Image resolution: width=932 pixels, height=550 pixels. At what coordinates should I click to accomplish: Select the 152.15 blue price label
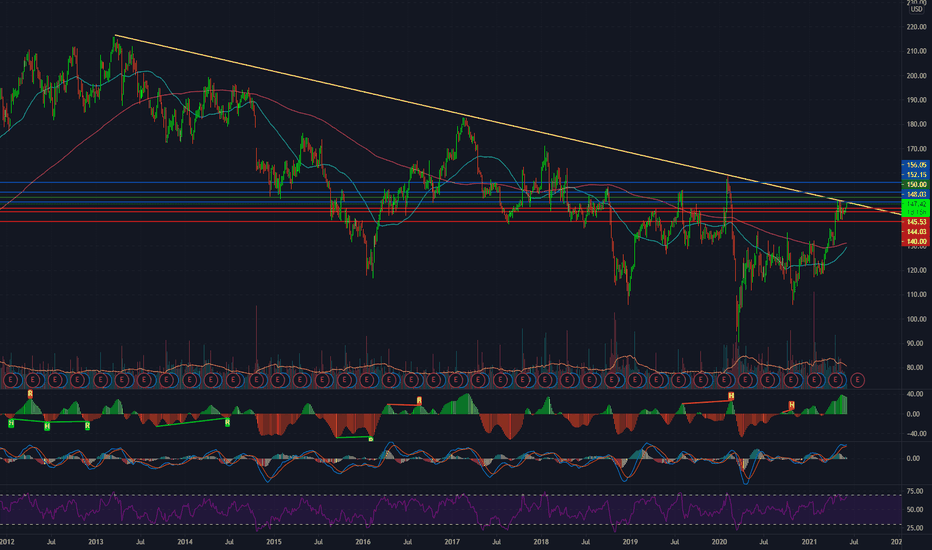click(x=915, y=174)
